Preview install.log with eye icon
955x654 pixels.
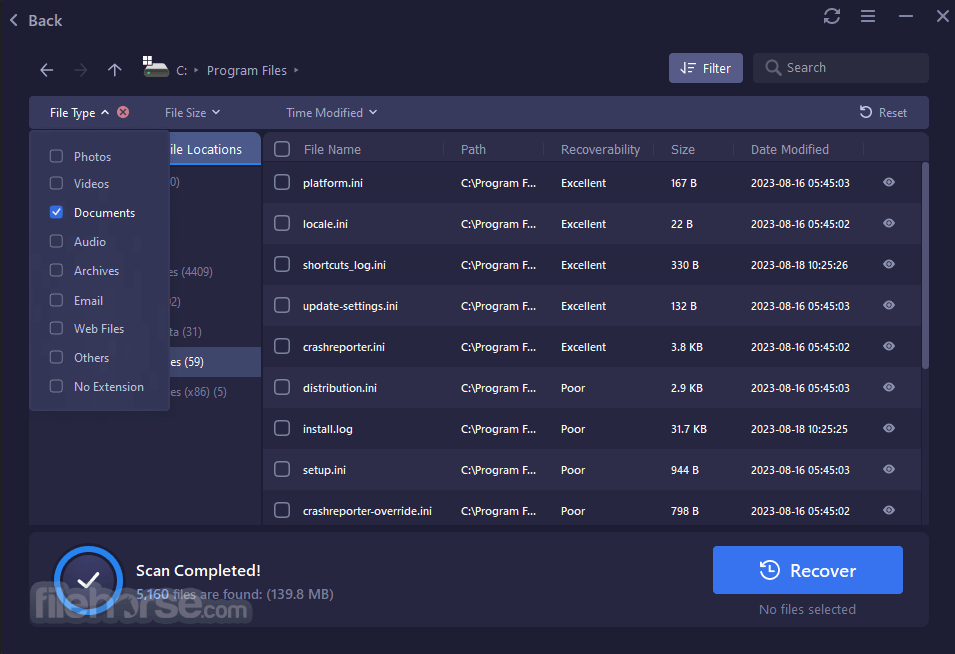pos(889,428)
